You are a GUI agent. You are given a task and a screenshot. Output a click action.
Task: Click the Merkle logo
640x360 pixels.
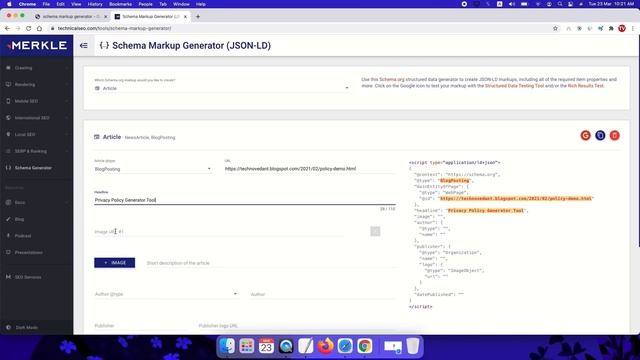(x=37, y=45)
